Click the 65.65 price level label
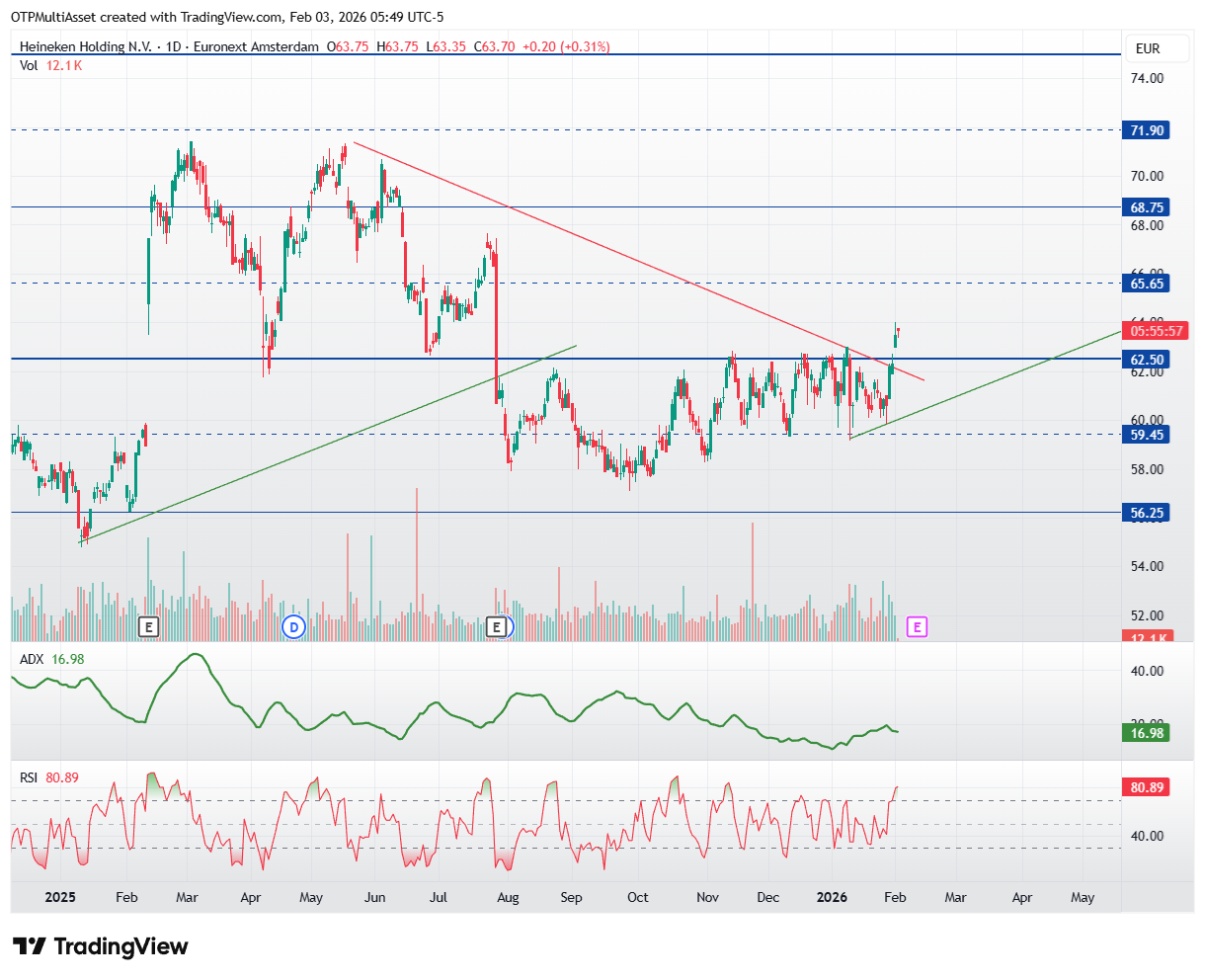 (1147, 284)
